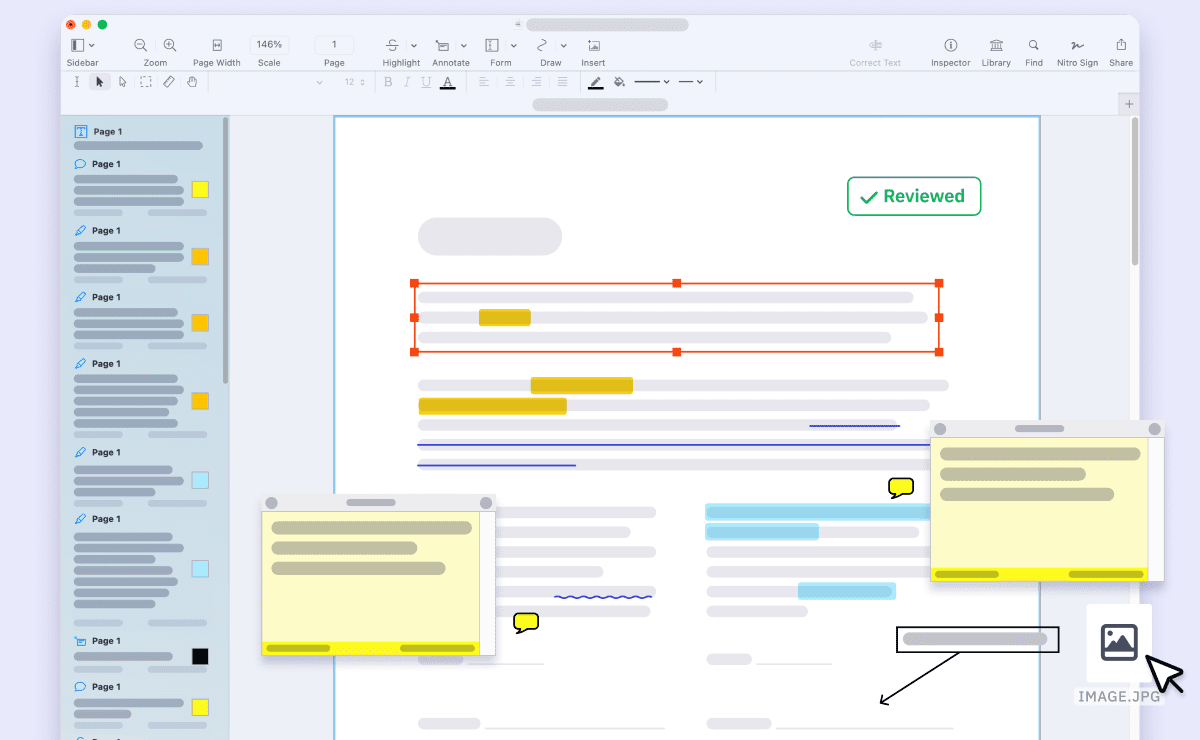Screen dimensions: 1200x740
Task: Click the right sticky note title bar
Action: pyautogui.click(x=1047, y=429)
